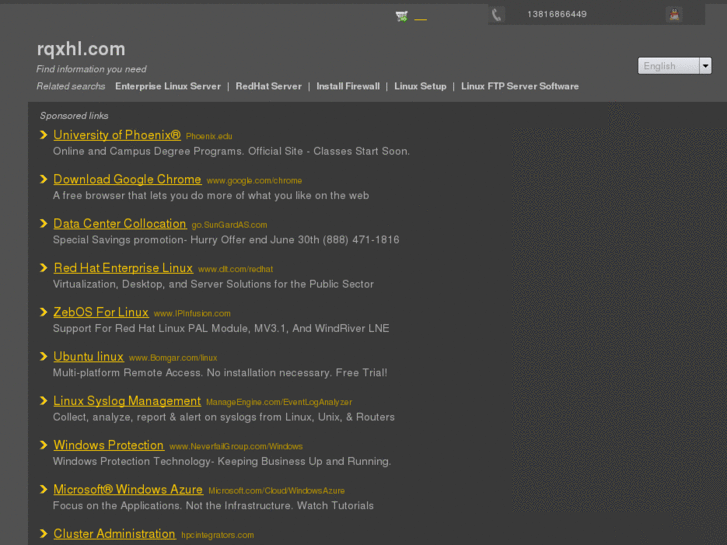
Task: Open the University of Phoenix sponsored link
Action: 117,135
